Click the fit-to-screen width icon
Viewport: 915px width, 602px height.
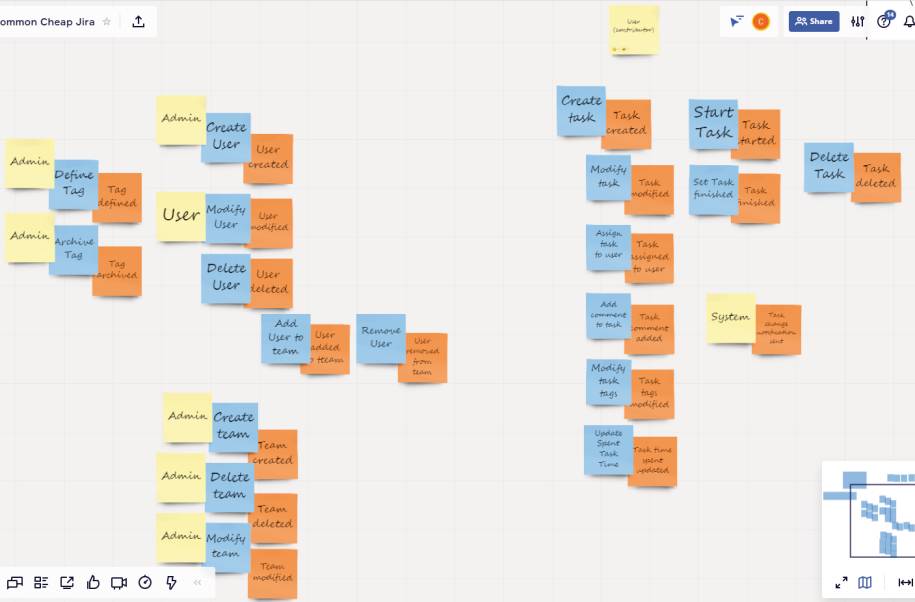click(905, 582)
